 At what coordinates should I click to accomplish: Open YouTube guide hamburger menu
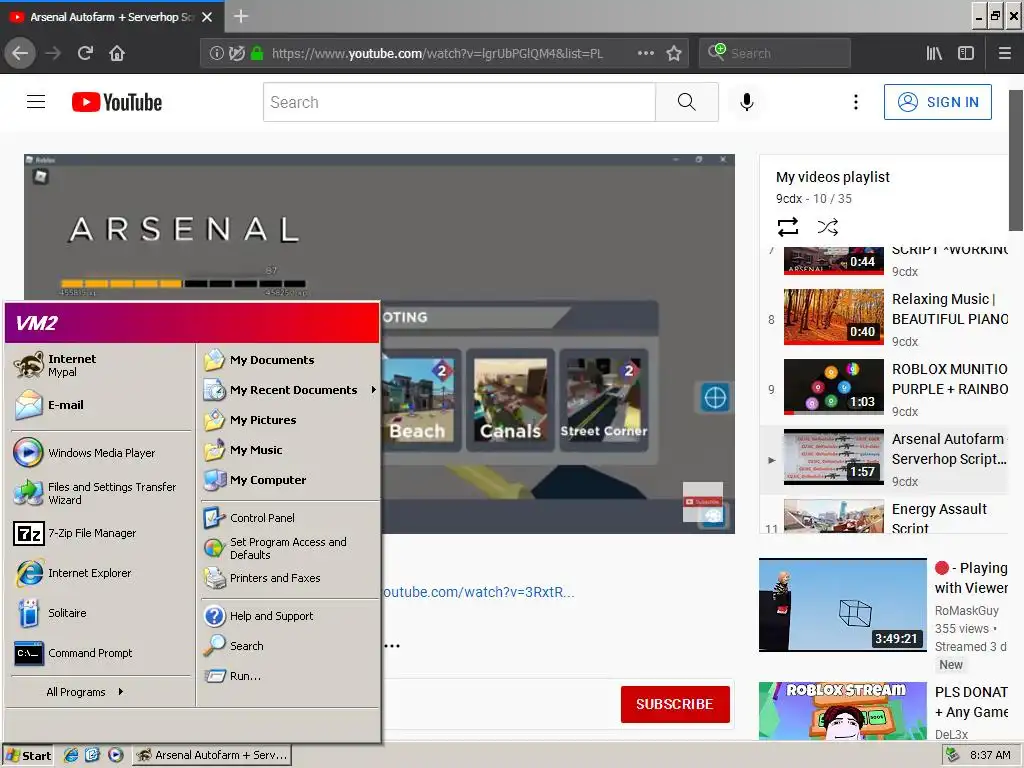coord(36,102)
